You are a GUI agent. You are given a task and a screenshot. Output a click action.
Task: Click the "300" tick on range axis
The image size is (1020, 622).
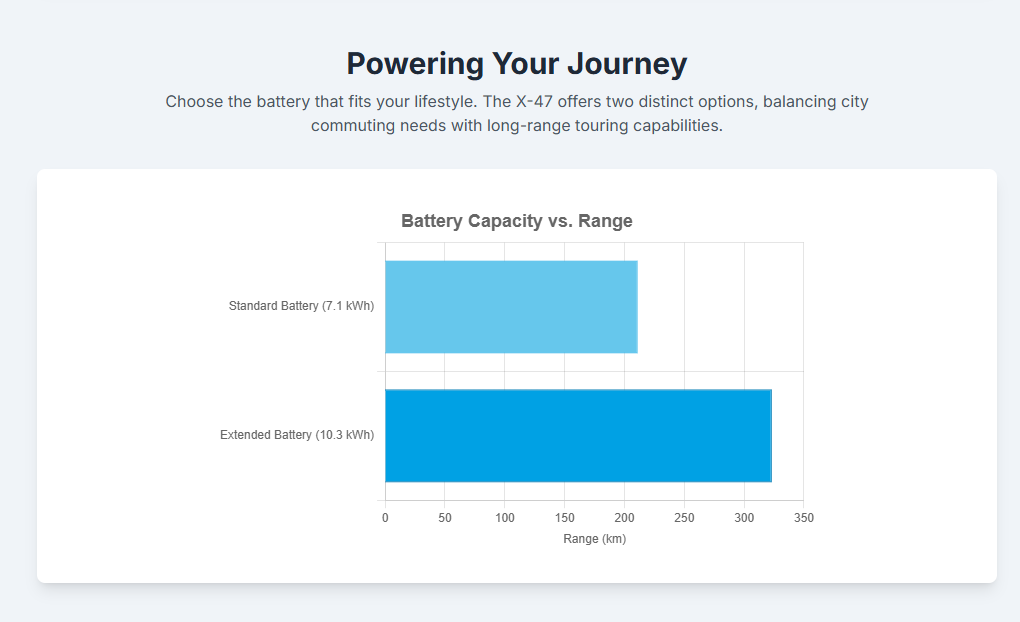(744, 518)
